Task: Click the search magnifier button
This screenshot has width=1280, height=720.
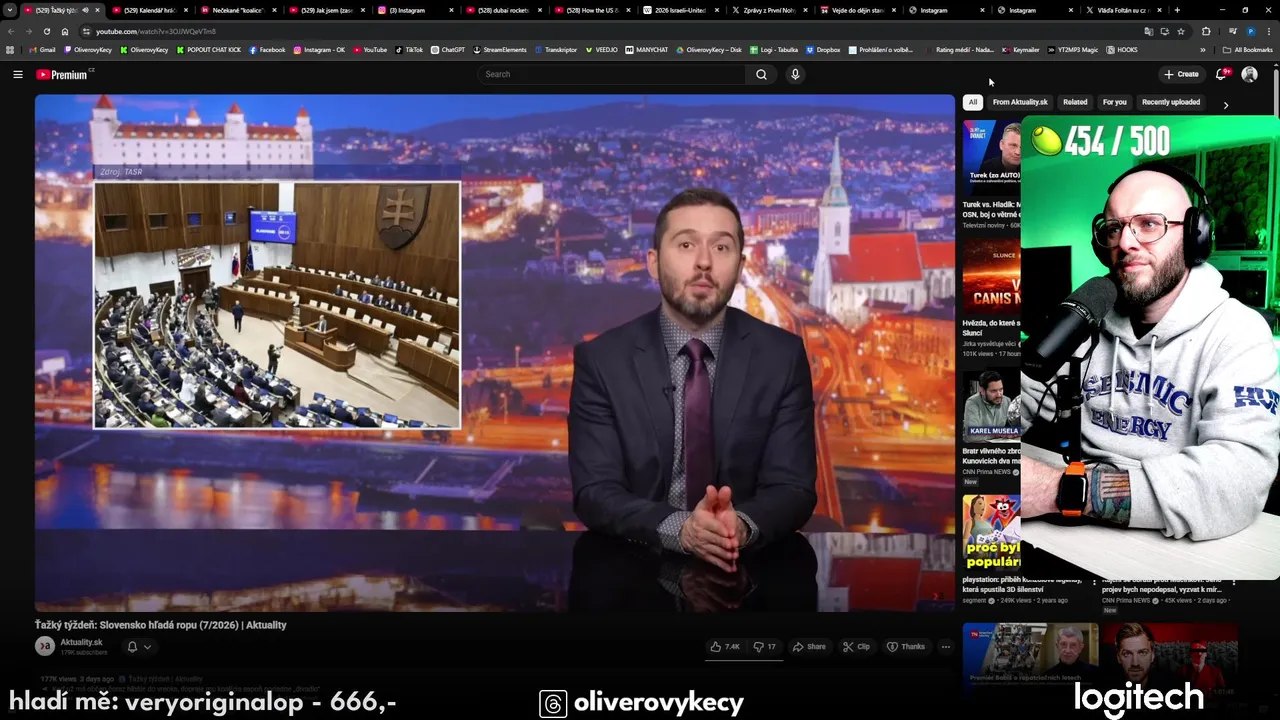Action: (761, 74)
